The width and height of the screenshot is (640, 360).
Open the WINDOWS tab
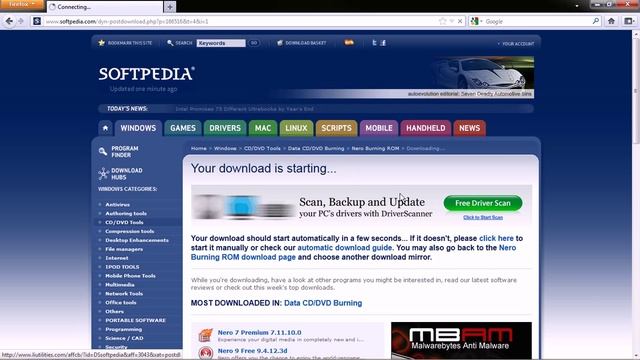click(138, 128)
